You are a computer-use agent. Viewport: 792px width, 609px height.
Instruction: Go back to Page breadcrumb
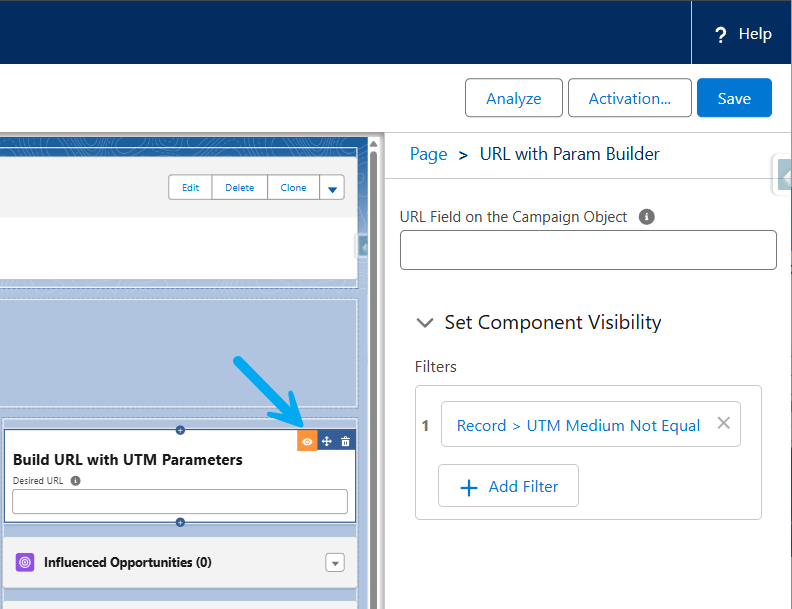pos(428,154)
